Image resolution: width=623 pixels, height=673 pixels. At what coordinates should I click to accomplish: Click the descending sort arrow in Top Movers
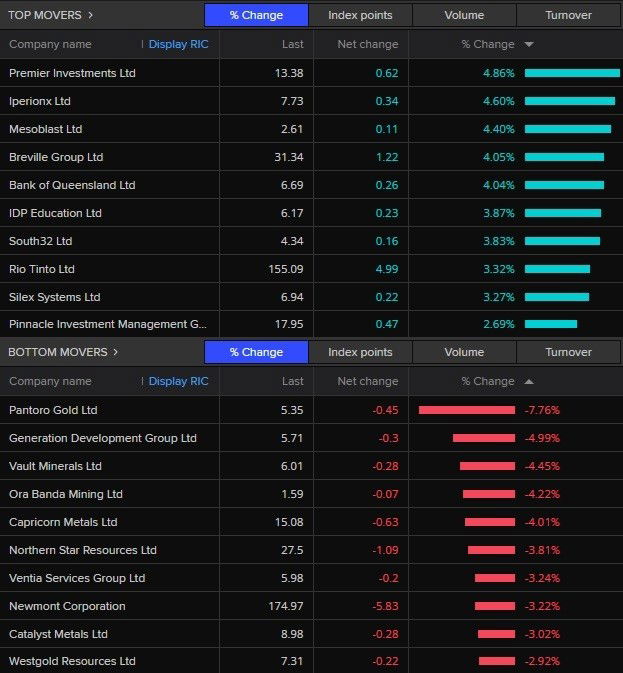point(529,45)
